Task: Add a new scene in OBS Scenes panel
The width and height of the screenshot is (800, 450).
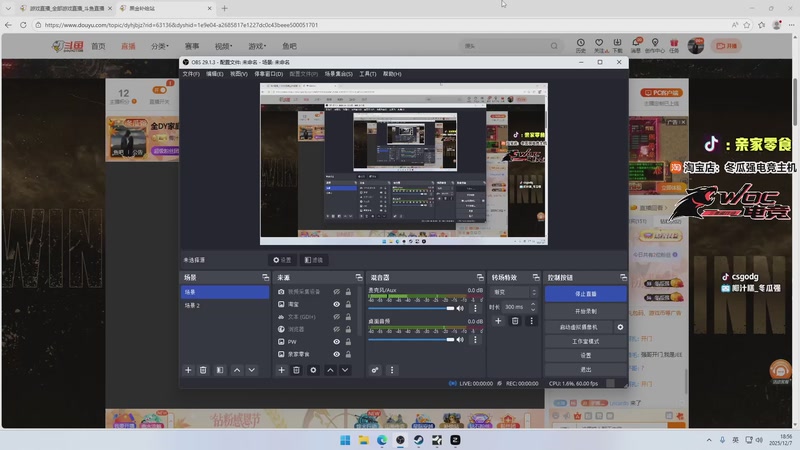Action: [188, 370]
